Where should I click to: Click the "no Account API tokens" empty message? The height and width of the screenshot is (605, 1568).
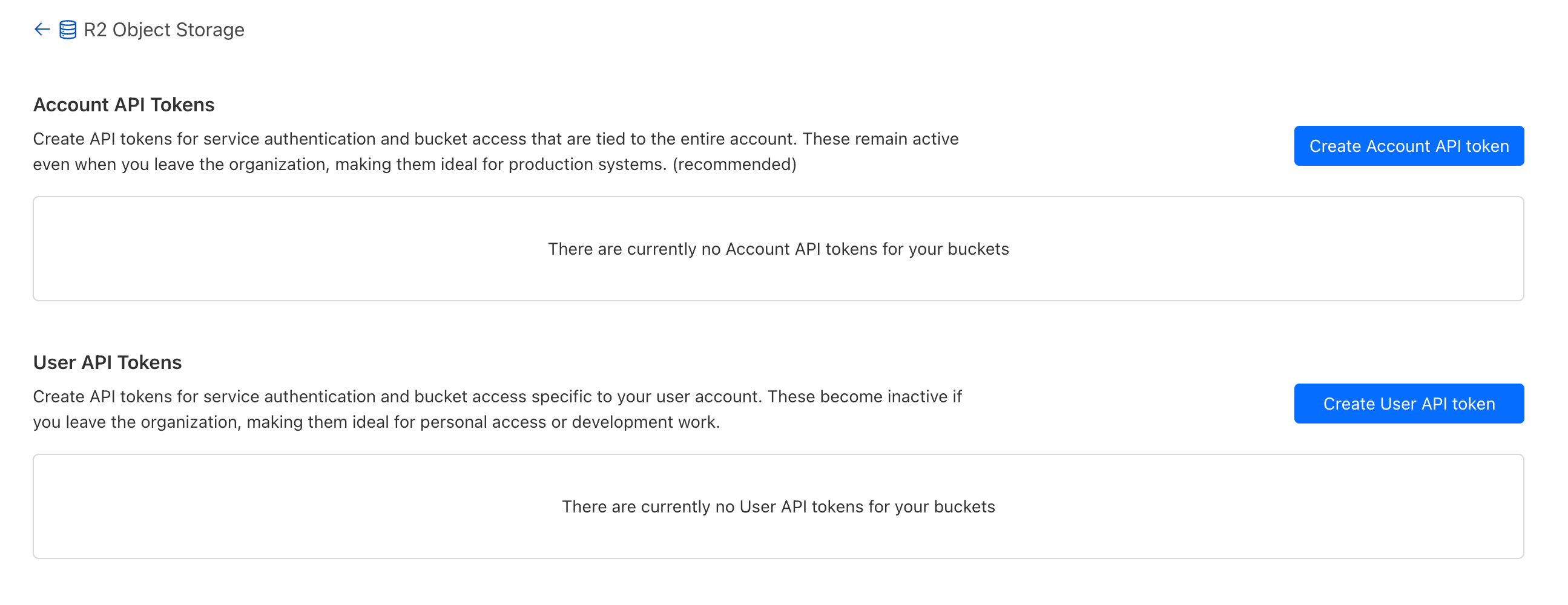[x=778, y=249]
